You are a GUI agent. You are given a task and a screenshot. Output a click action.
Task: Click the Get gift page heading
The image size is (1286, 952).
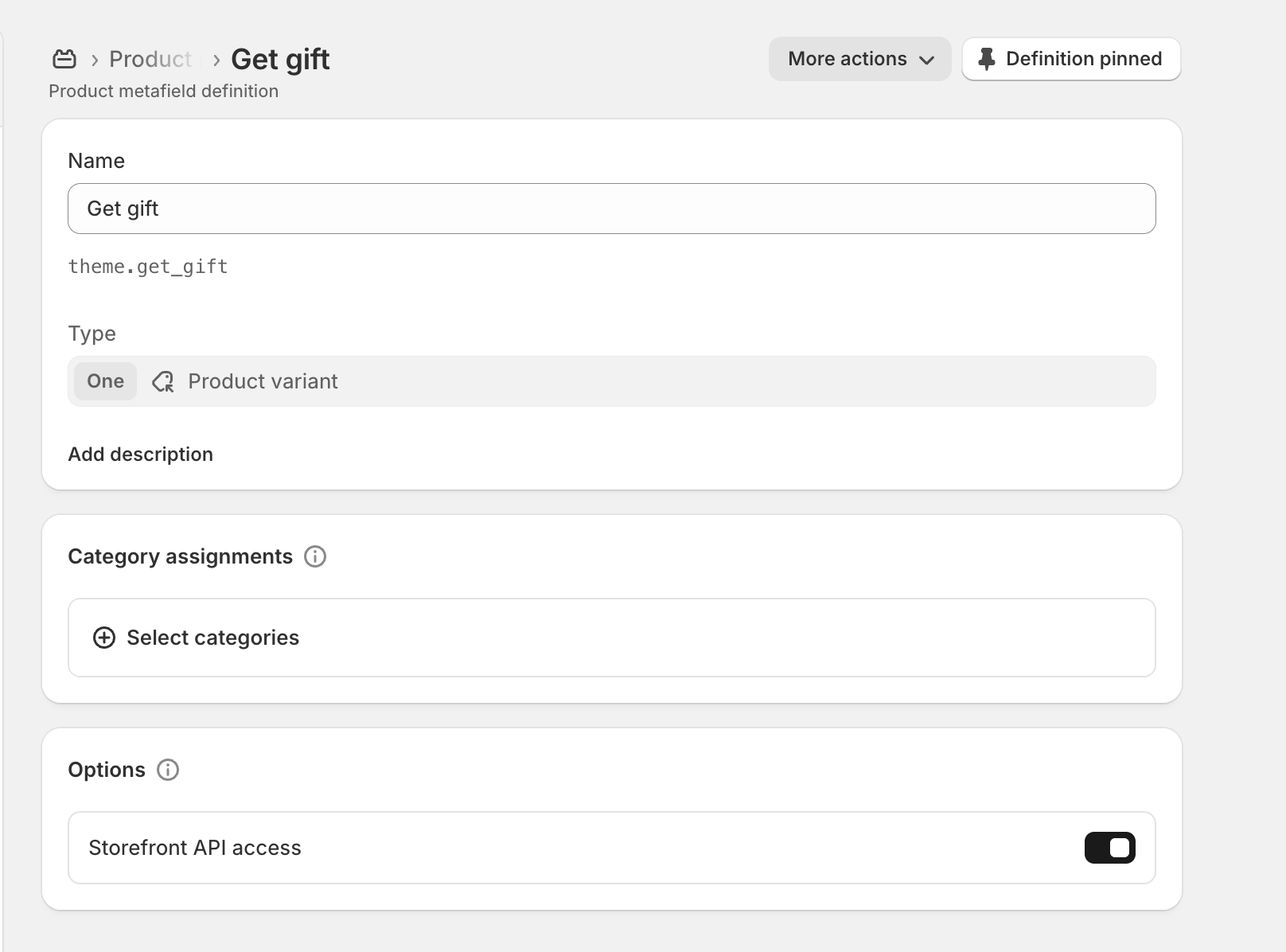tap(280, 59)
